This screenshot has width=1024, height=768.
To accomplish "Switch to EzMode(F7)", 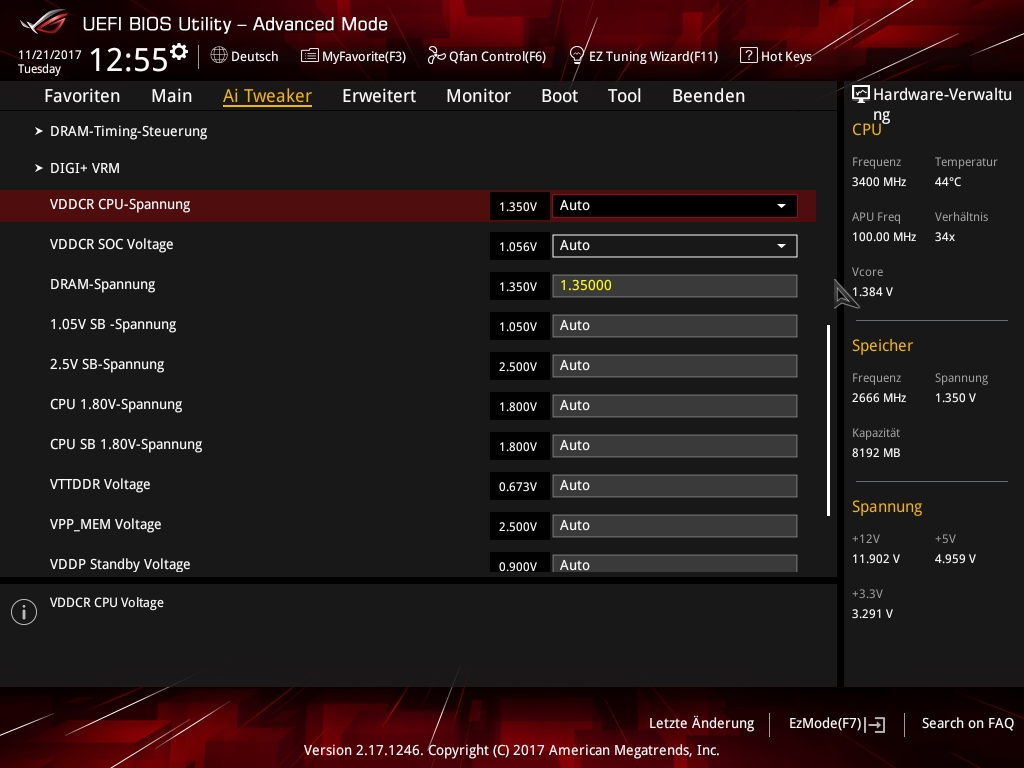I will [x=836, y=723].
